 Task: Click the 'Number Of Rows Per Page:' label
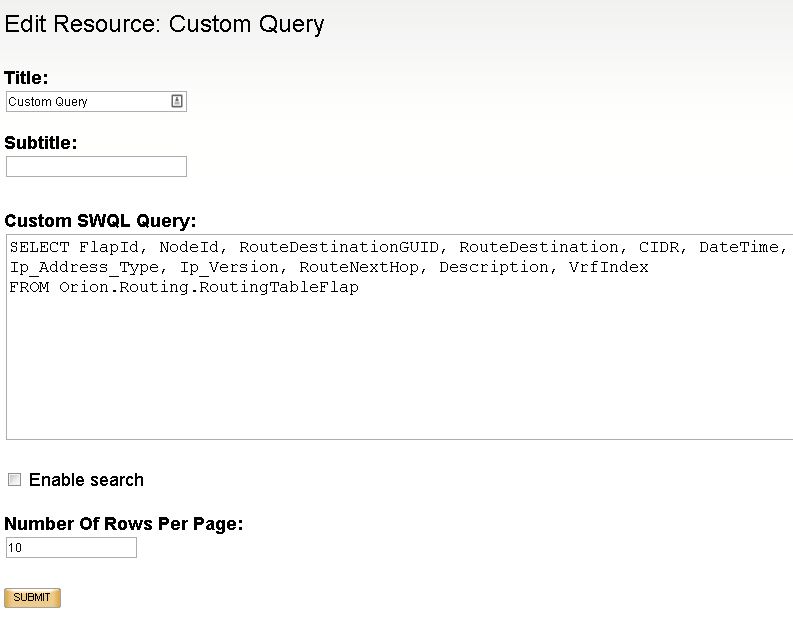(123, 524)
